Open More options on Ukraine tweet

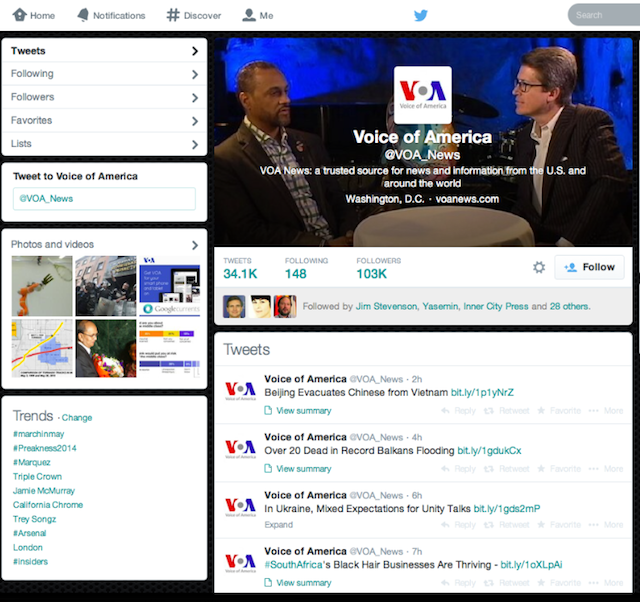[606, 525]
